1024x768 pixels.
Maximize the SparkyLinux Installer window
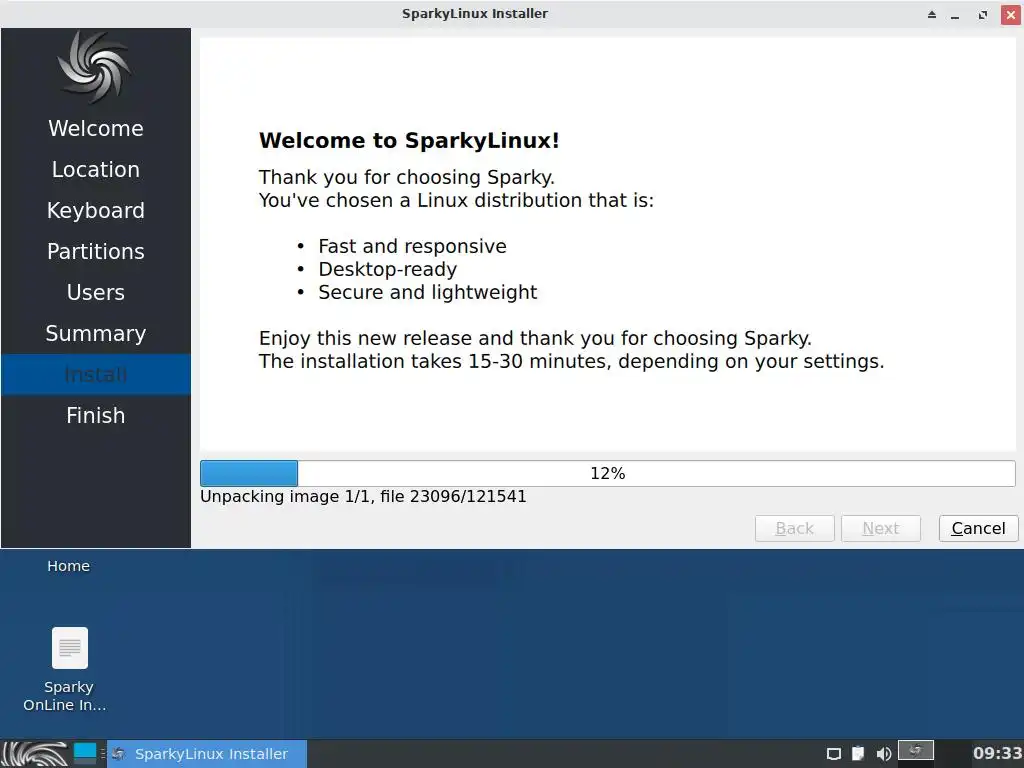pyautogui.click(x=983, y=14)
